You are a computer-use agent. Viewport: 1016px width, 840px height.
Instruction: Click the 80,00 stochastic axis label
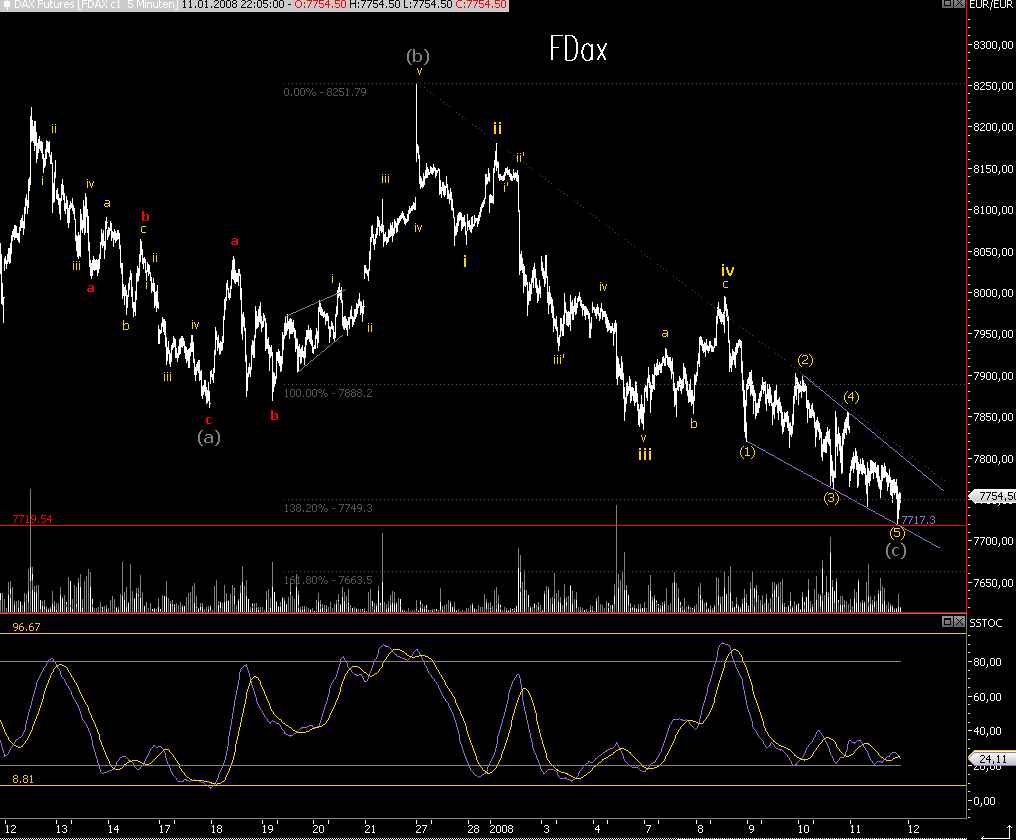(x=987, y=662)
